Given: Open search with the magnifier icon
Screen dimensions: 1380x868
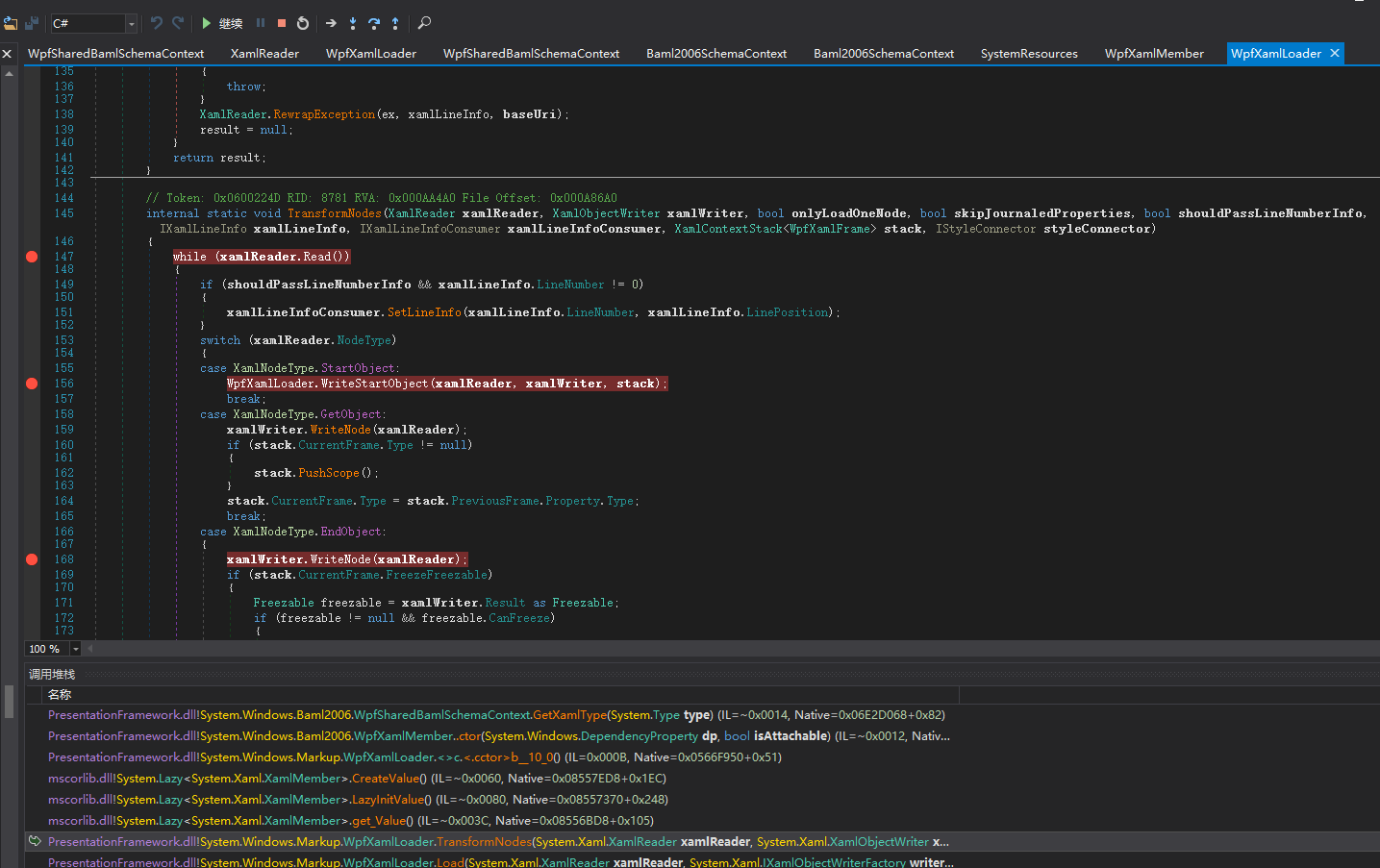Looking at the screenshot, I should (x=424, y=23).
